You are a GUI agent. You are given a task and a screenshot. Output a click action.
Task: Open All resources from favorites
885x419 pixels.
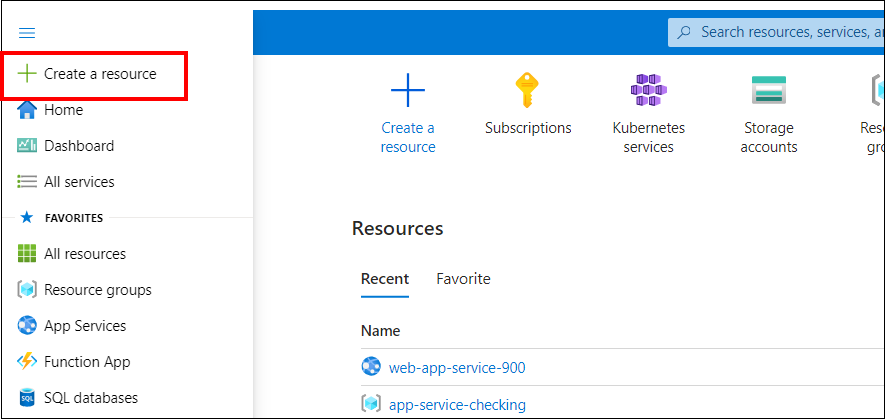(x=85, y=254)
